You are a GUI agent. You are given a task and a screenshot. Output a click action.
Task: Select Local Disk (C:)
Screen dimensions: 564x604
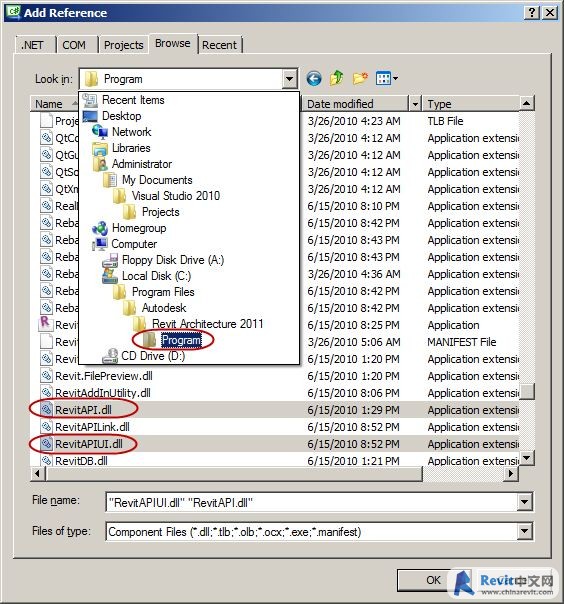(x=156, y=276)
